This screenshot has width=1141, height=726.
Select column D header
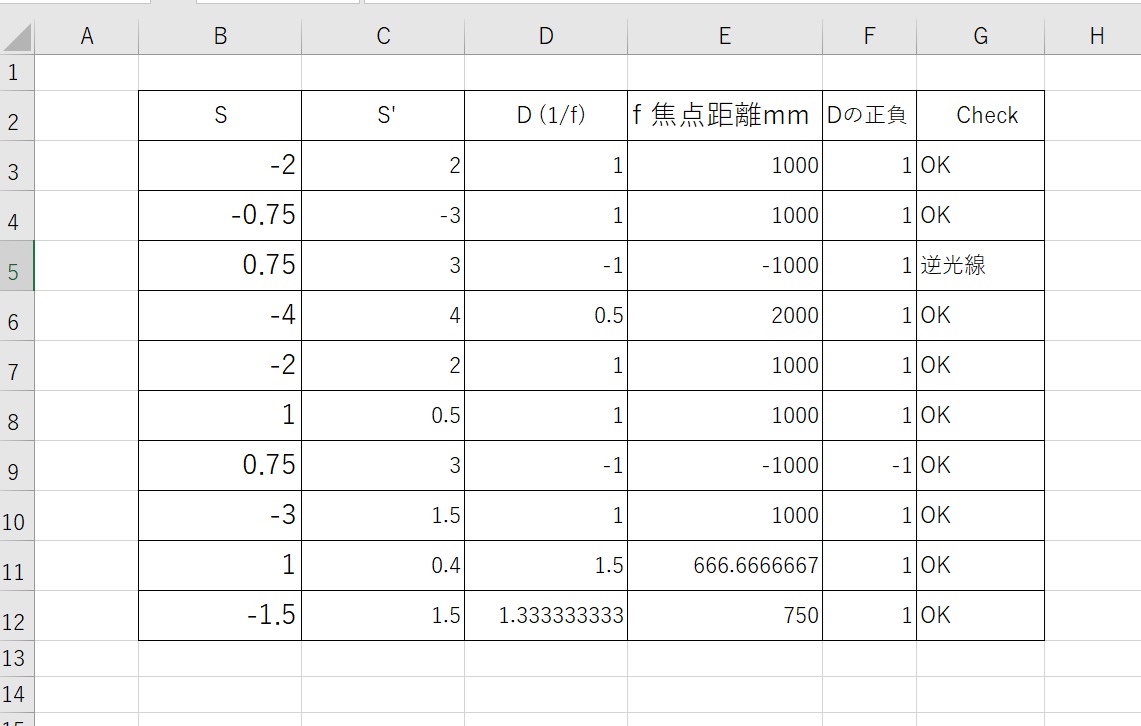(x=546, y=36)
